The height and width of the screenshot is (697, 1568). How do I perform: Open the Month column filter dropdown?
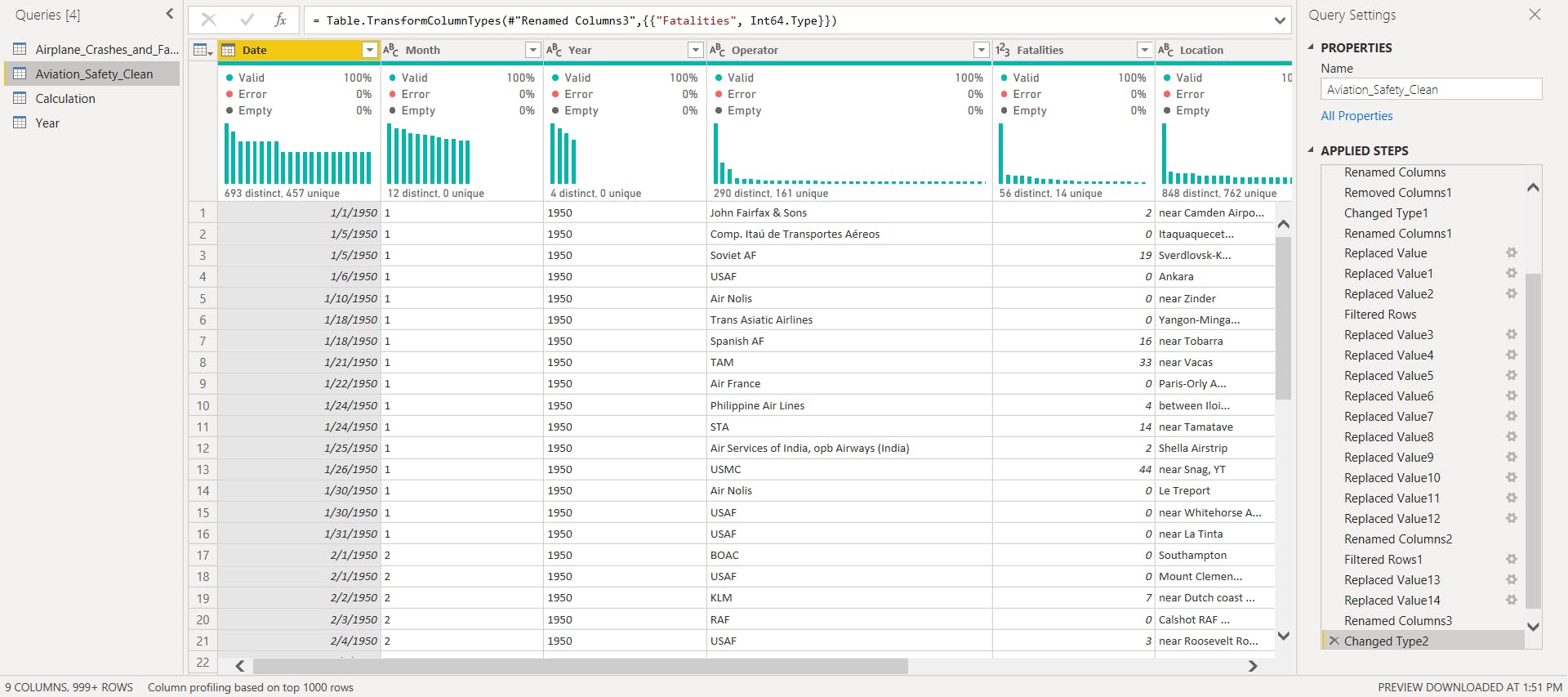pyautogui.click(x=532, y=50)
